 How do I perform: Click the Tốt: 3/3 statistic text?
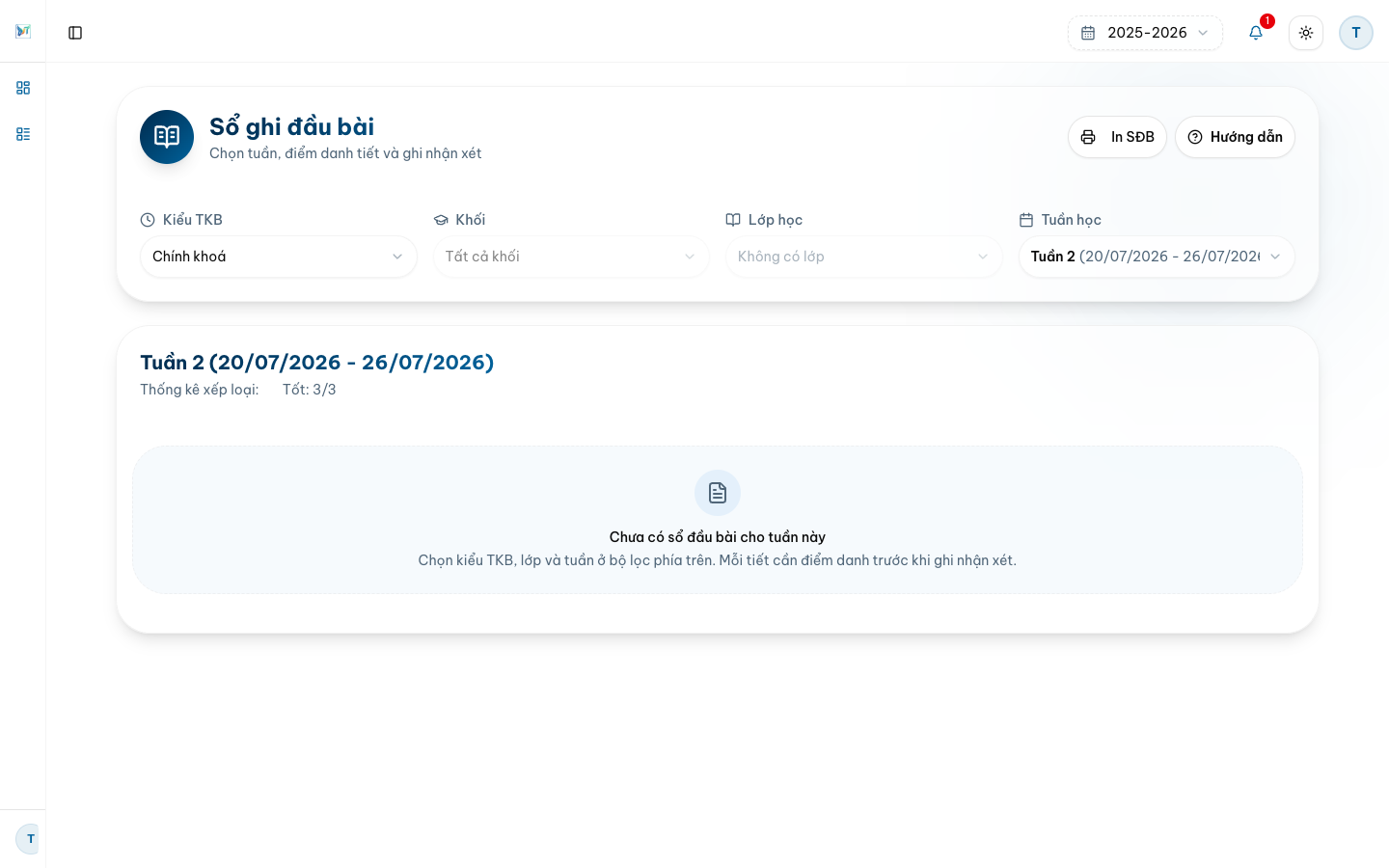310,390
